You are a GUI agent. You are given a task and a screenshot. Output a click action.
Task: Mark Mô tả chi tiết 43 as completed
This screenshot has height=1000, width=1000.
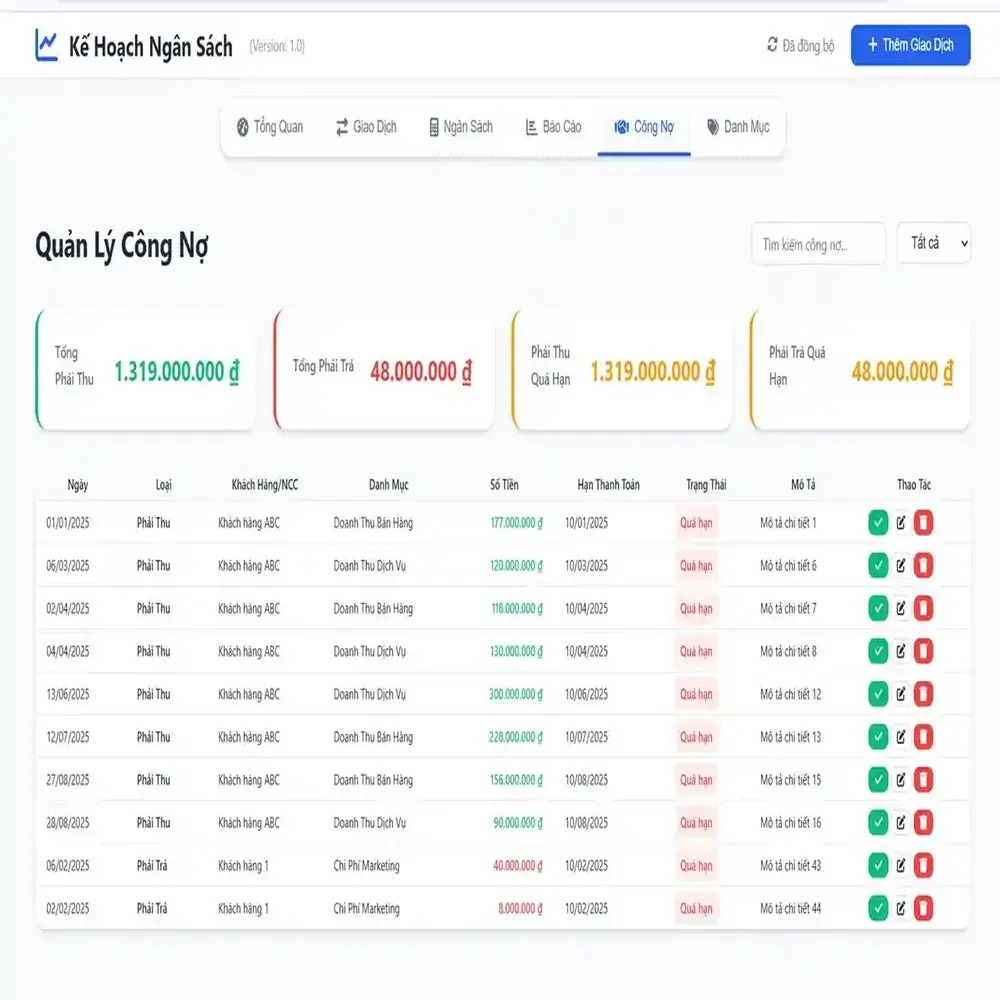[878, 865]
